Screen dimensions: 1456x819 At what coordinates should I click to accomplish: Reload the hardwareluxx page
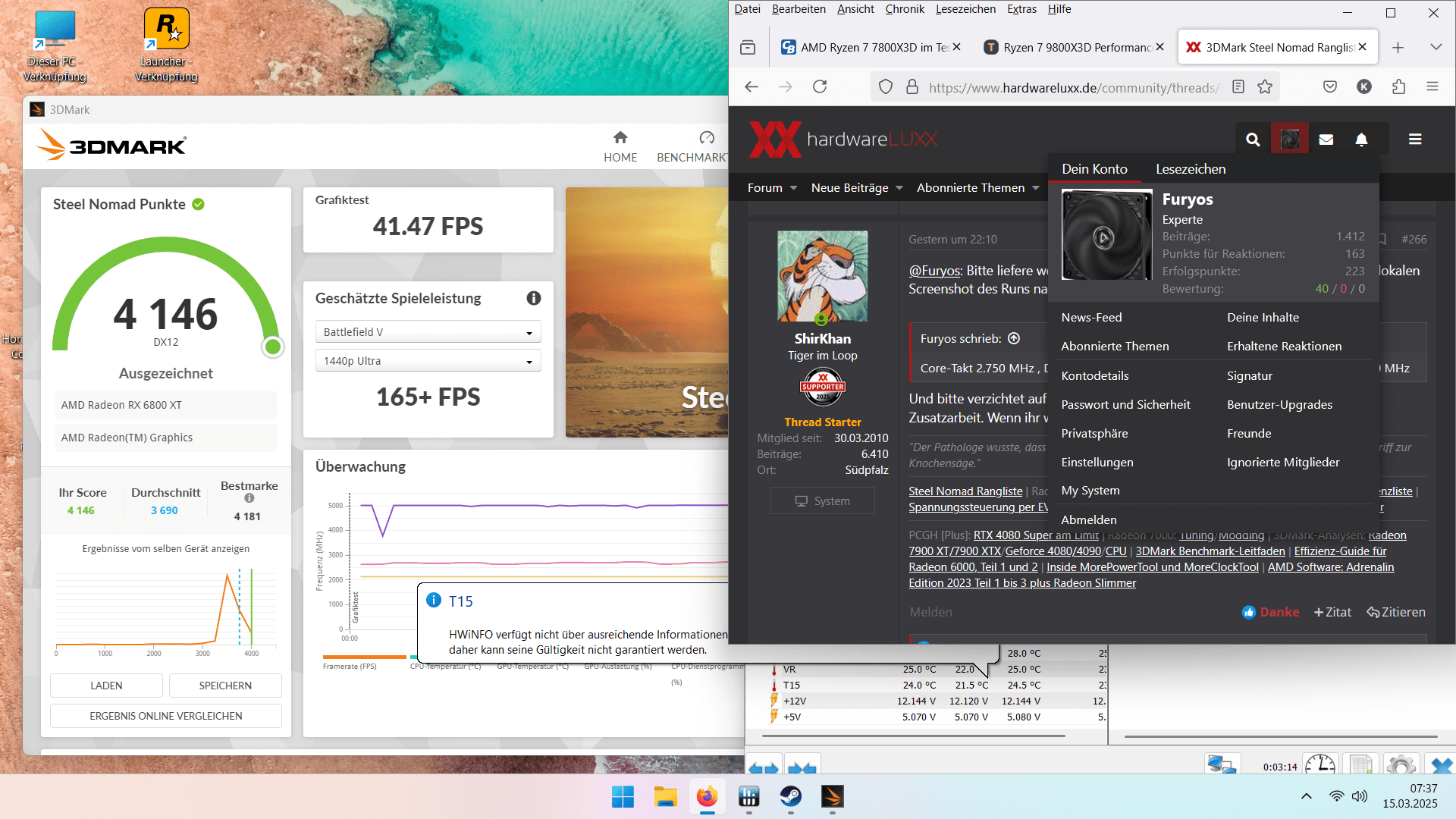pyautogui.click(x=820, y=87)
